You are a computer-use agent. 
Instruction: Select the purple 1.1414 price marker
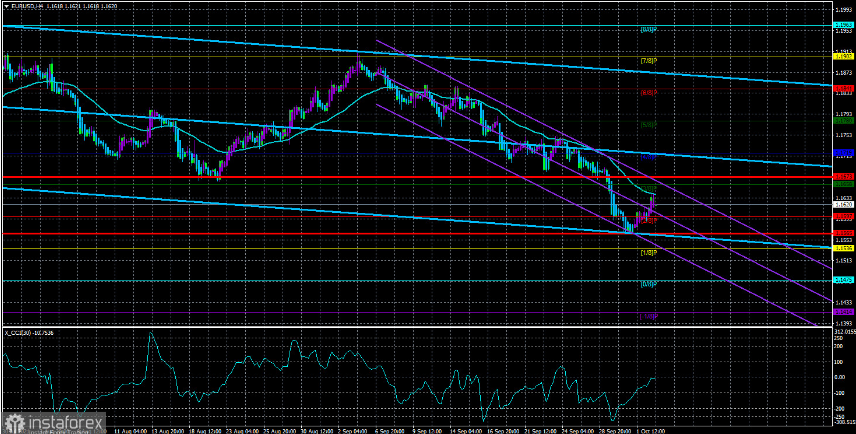click(842, 312)
